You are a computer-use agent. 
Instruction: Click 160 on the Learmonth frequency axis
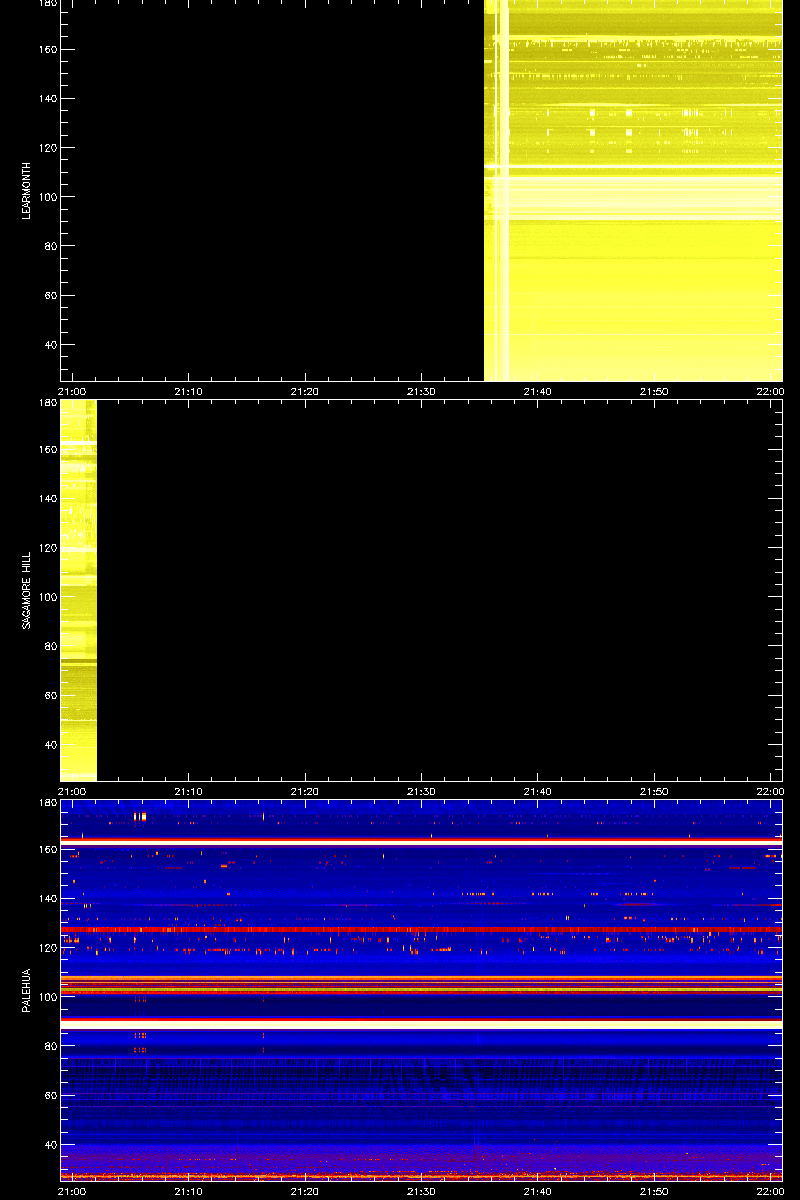click(x=47, y=49)
